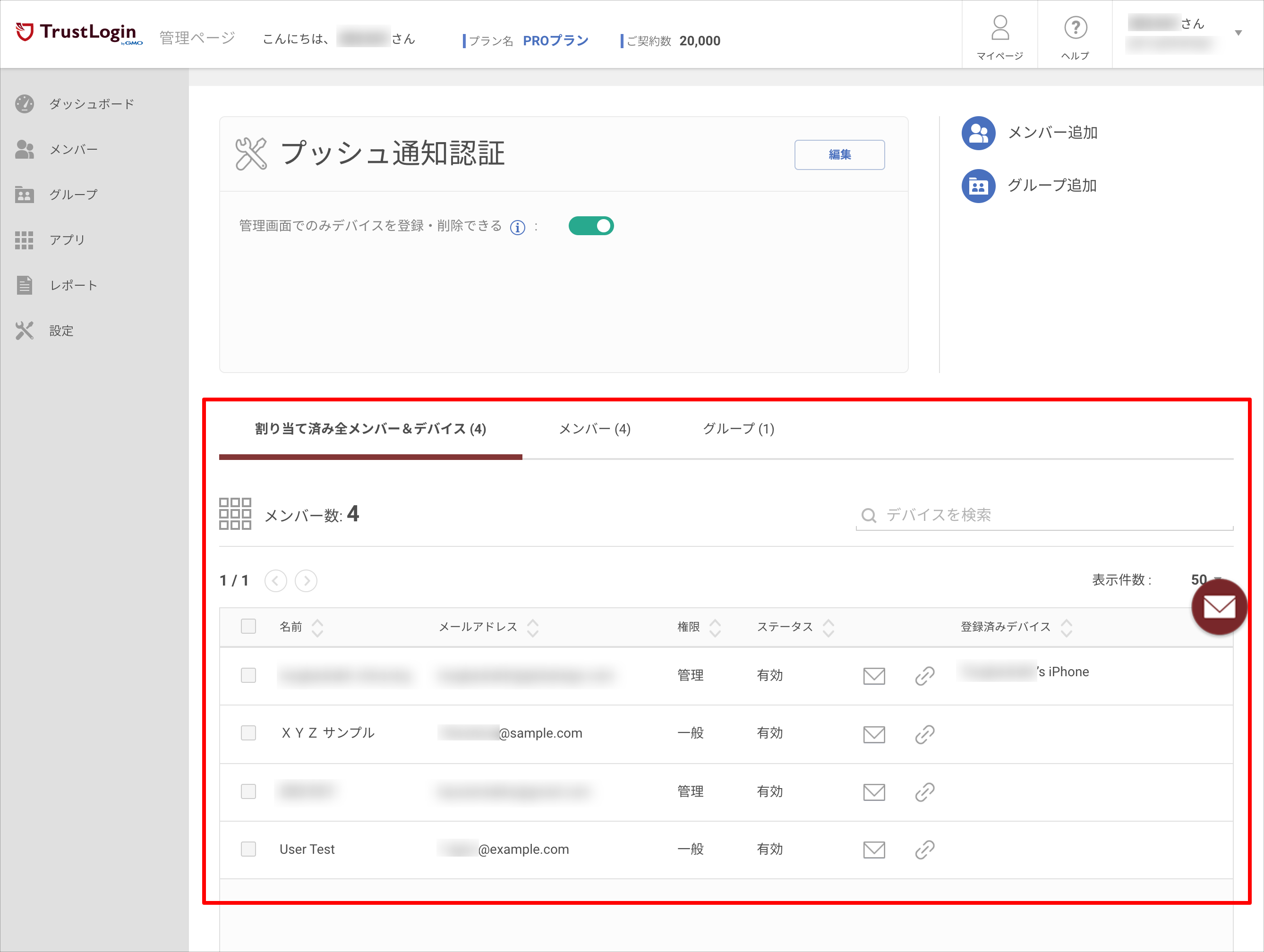Viewport: 1264px width, 952px height.
Task: Click the link icon in XYZ サンプル row
Action: point(924,734)
